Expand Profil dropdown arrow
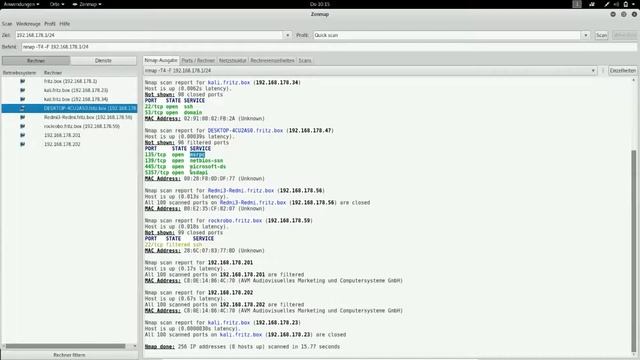 pos(586,35)
